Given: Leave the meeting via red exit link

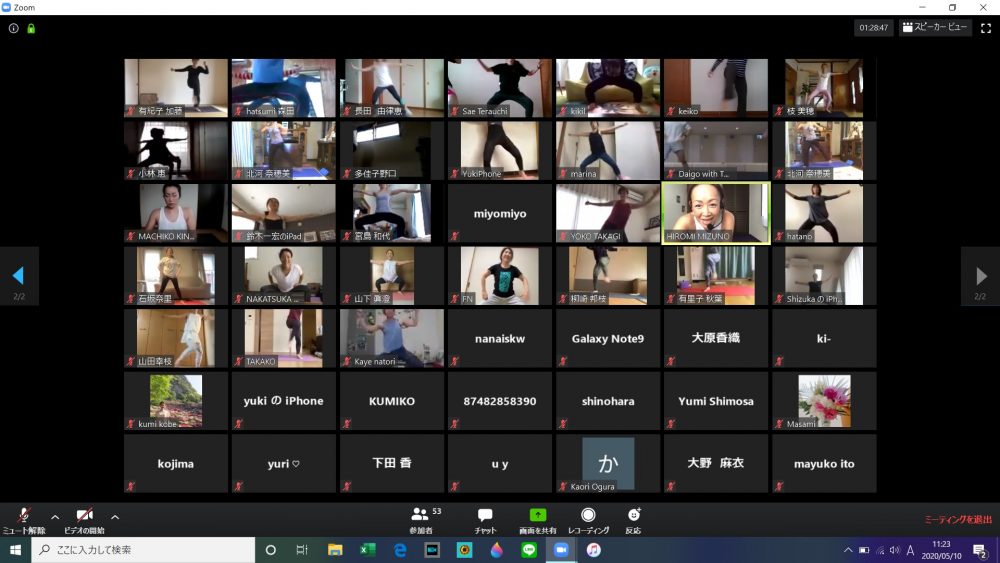Looking at the screenshot, I should [x=957, y=519].
